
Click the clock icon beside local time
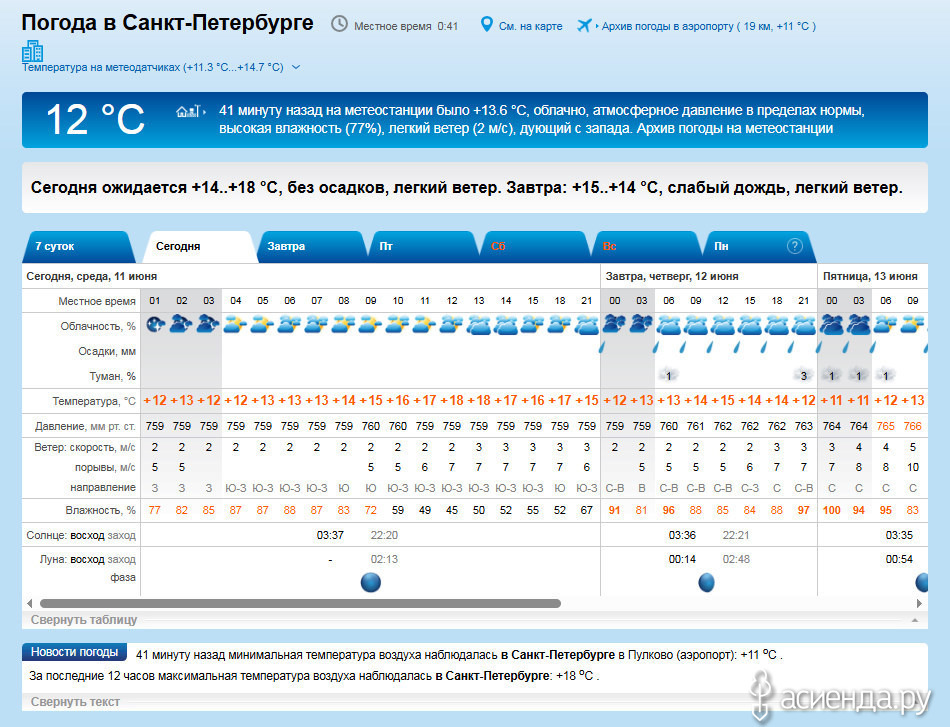point(339,24)
